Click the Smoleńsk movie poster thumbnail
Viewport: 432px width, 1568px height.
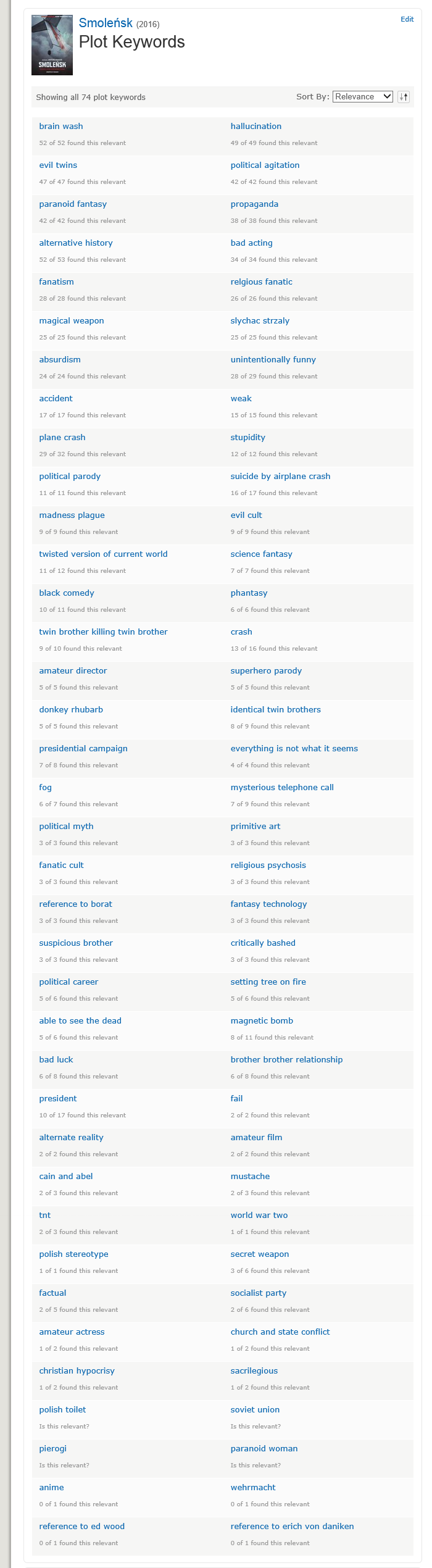pos(52,45)
